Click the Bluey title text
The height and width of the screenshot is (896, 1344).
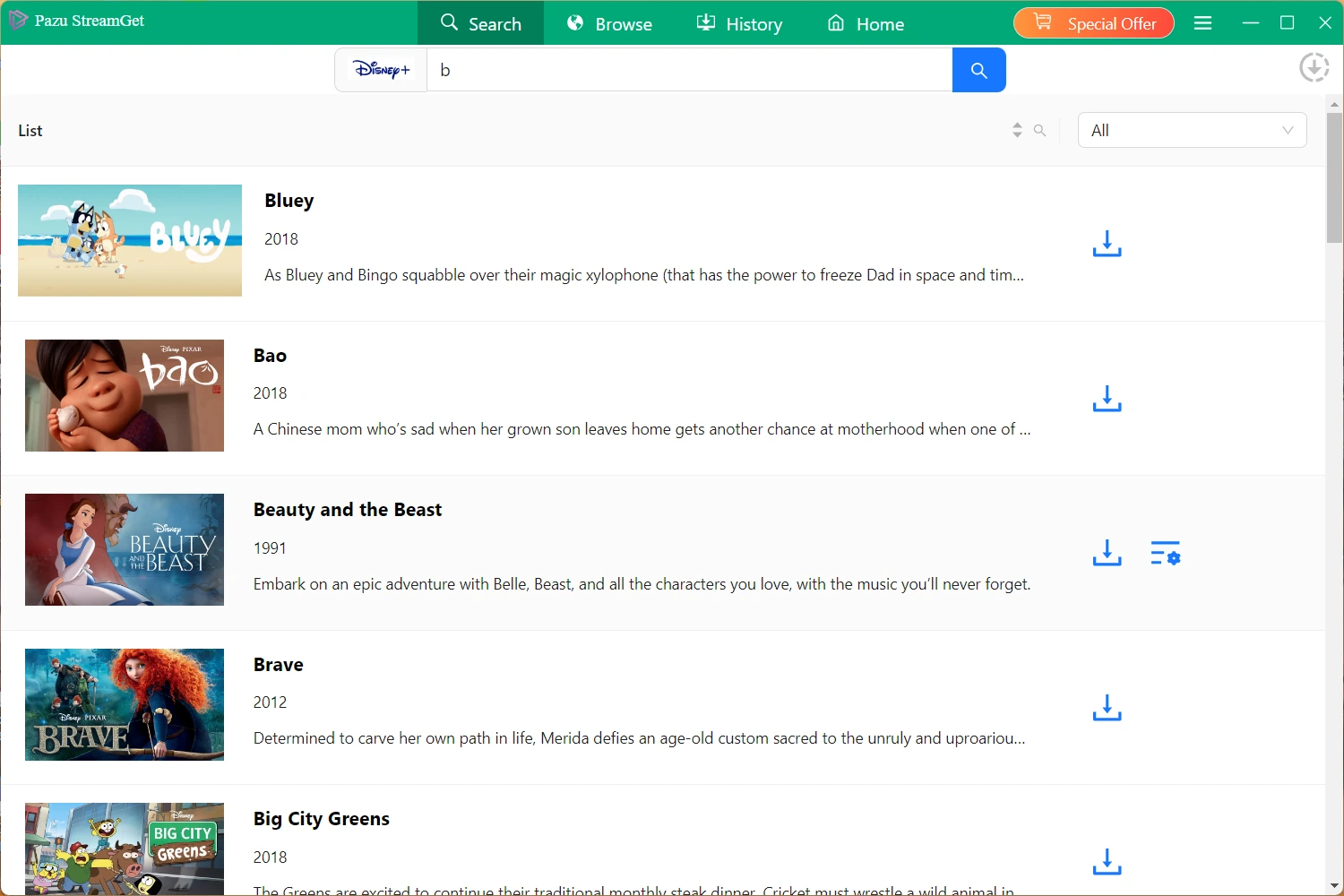tap(289, 201)
